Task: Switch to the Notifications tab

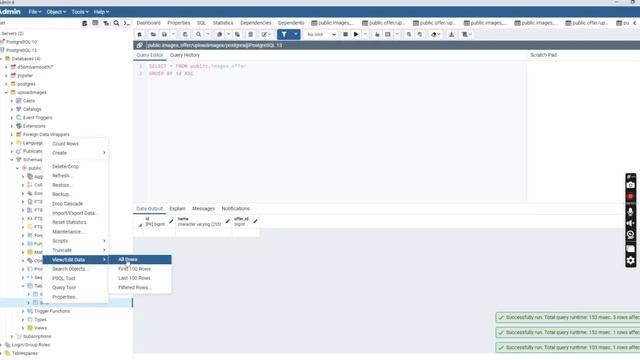Action: (x=236, y=209)
